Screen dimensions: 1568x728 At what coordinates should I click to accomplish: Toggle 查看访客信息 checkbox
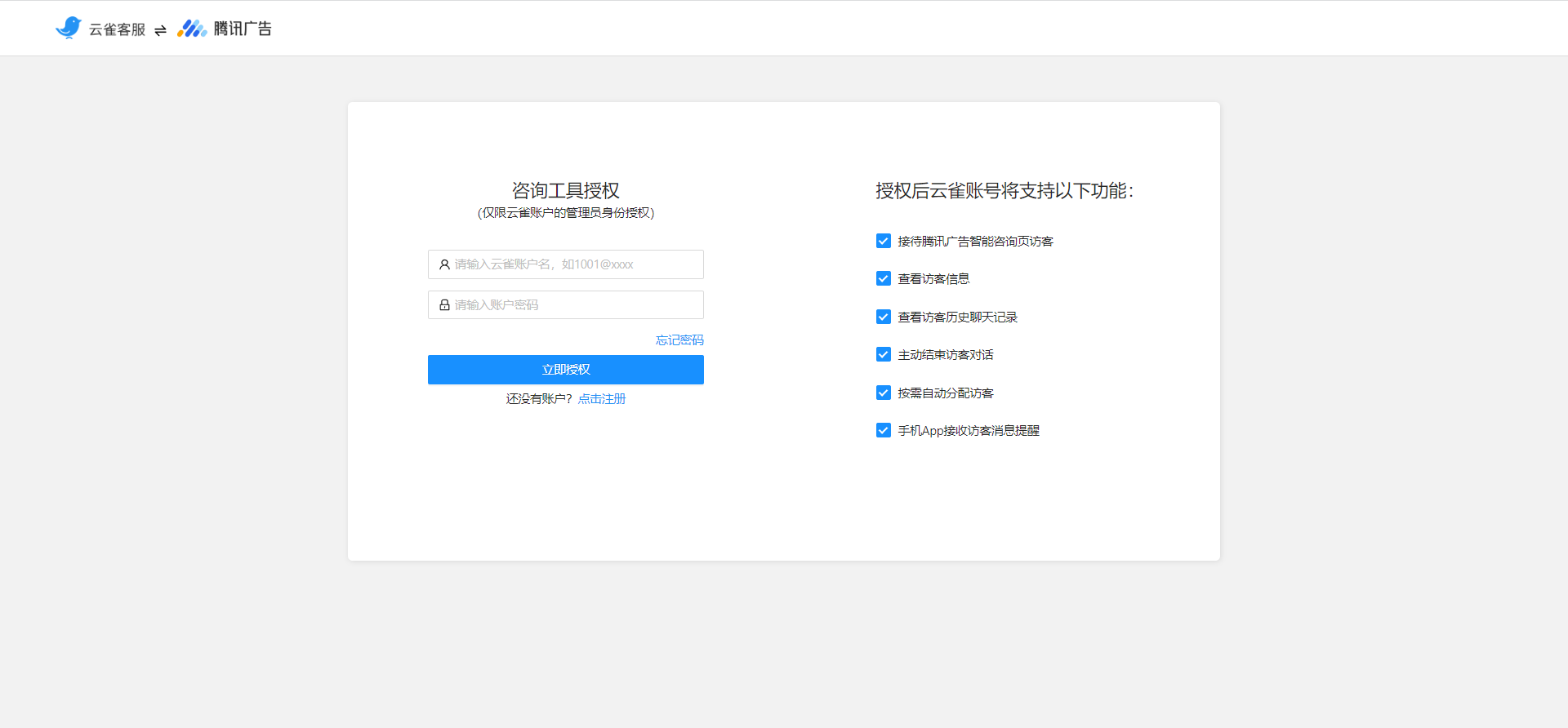[x=884, y=278]
